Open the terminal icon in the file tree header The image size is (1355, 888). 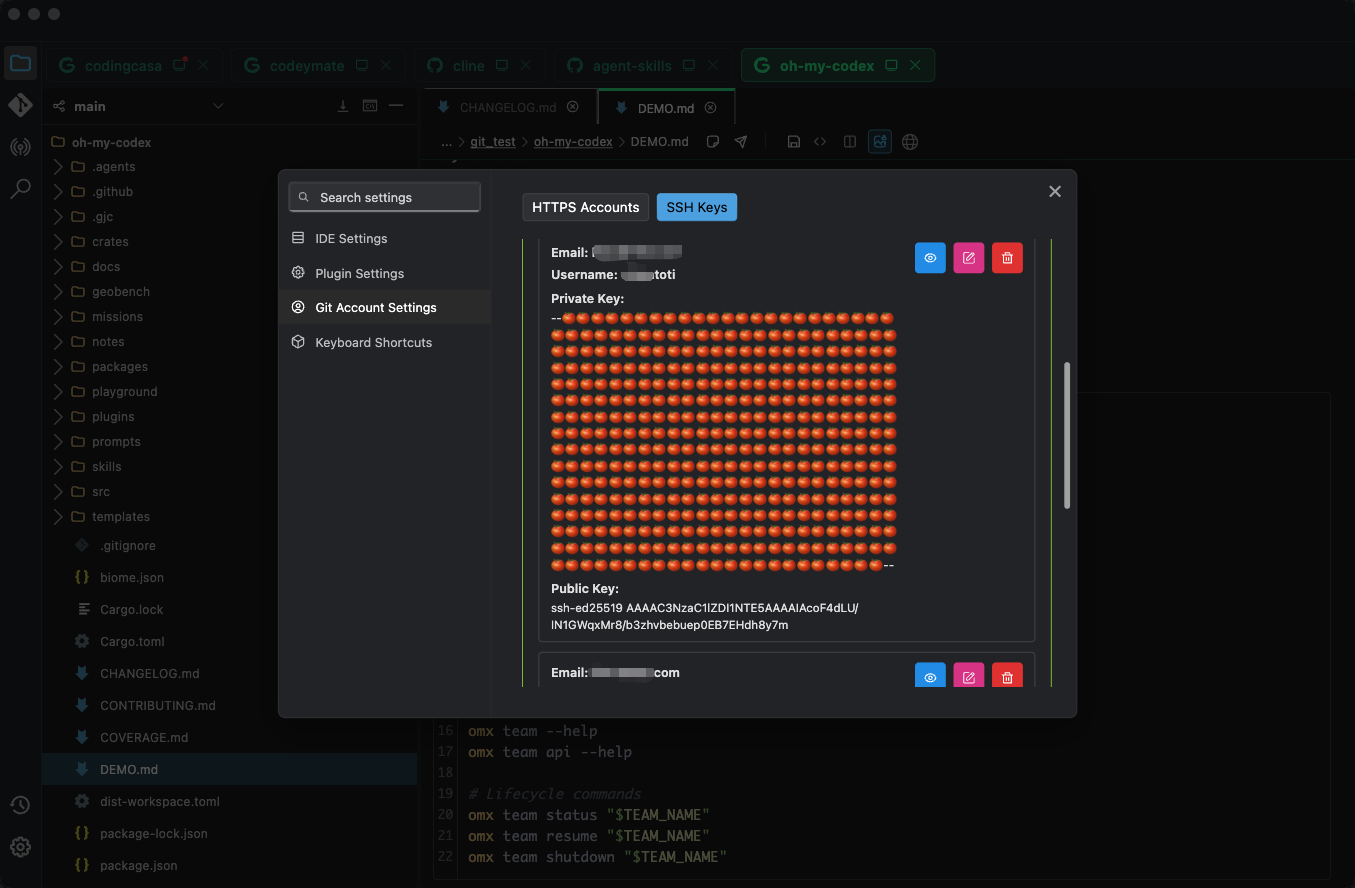370,106
